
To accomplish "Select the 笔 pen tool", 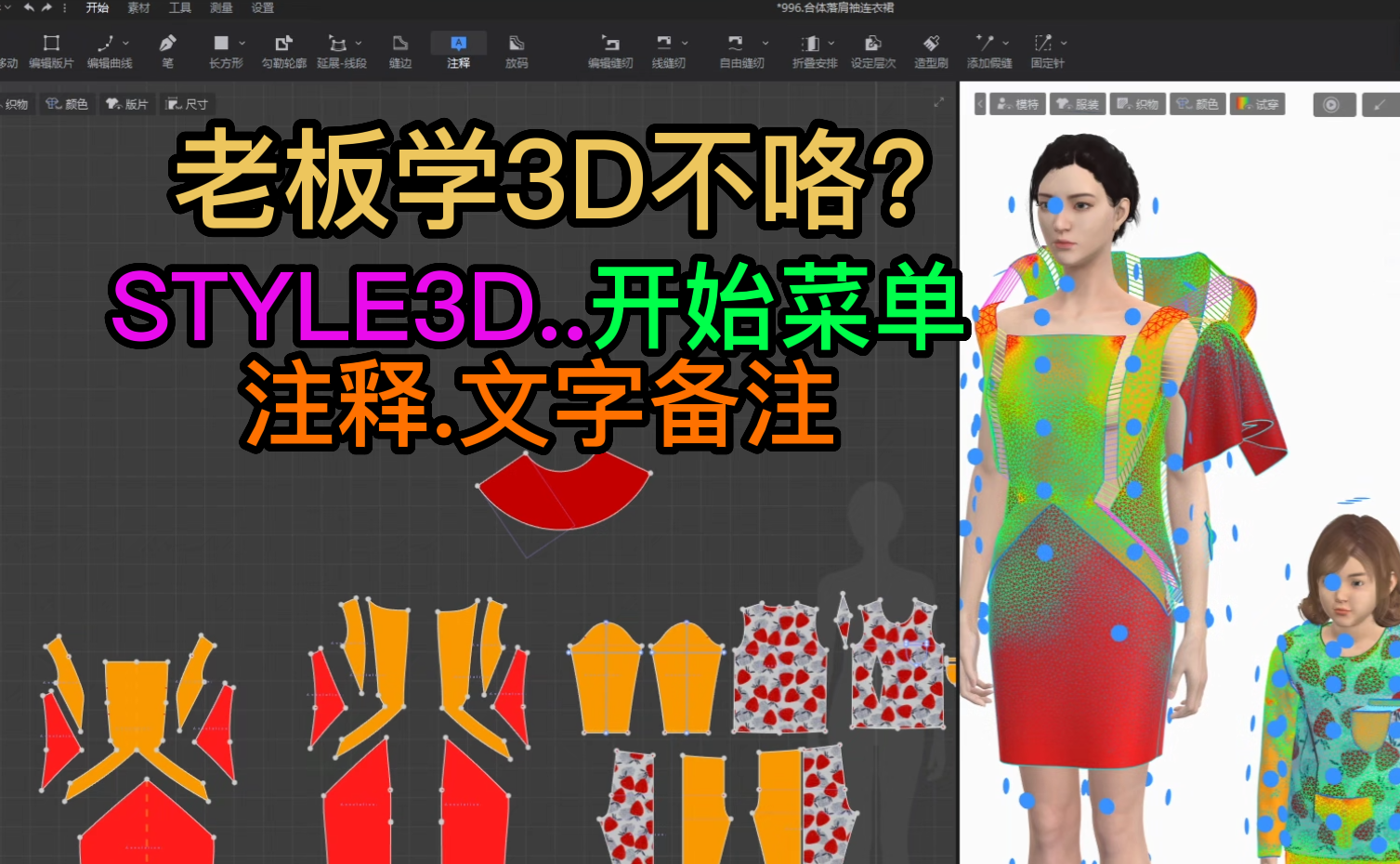I will [167, 51].
